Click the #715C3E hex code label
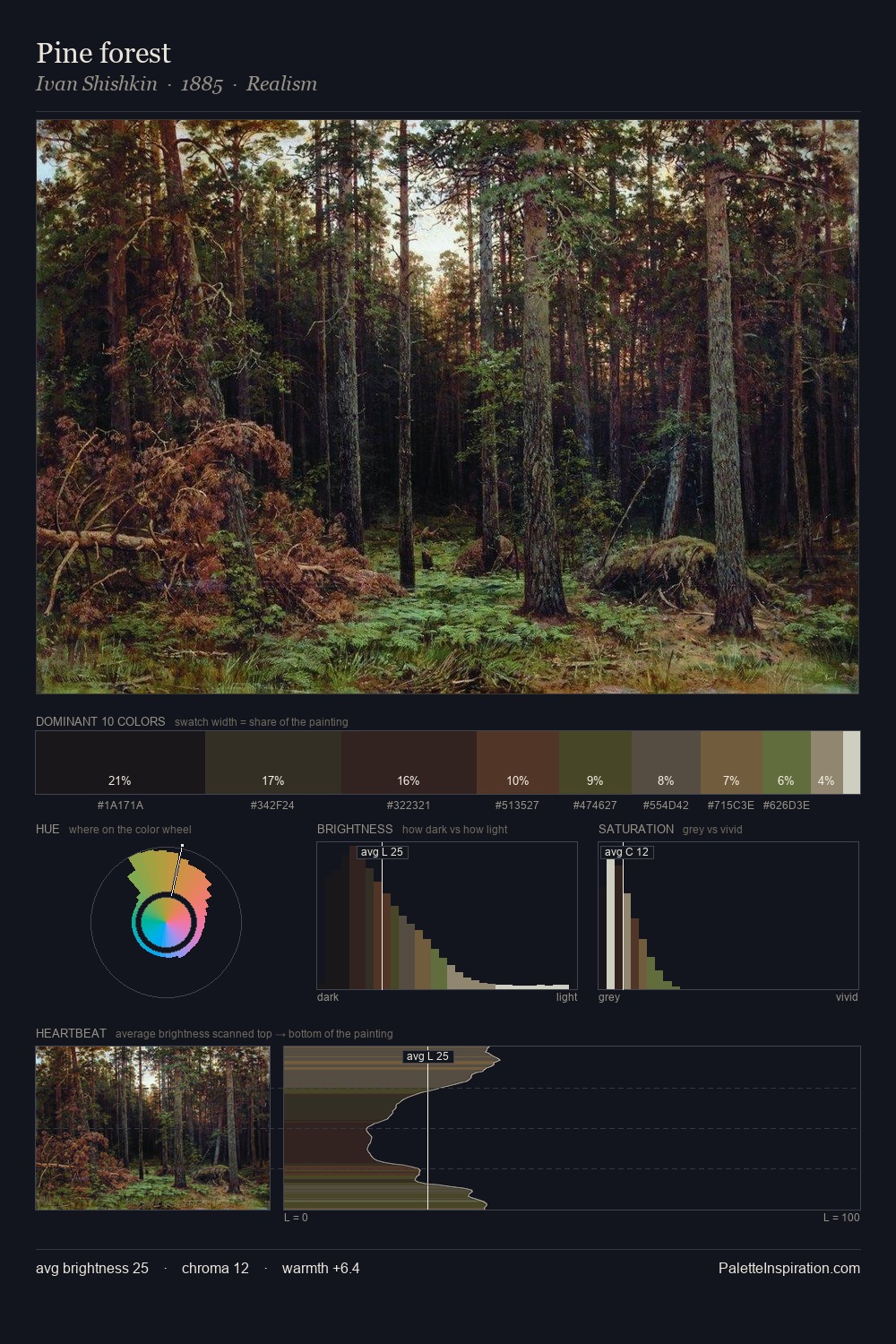Viewport: 896px width, 1344px height. 730,806
